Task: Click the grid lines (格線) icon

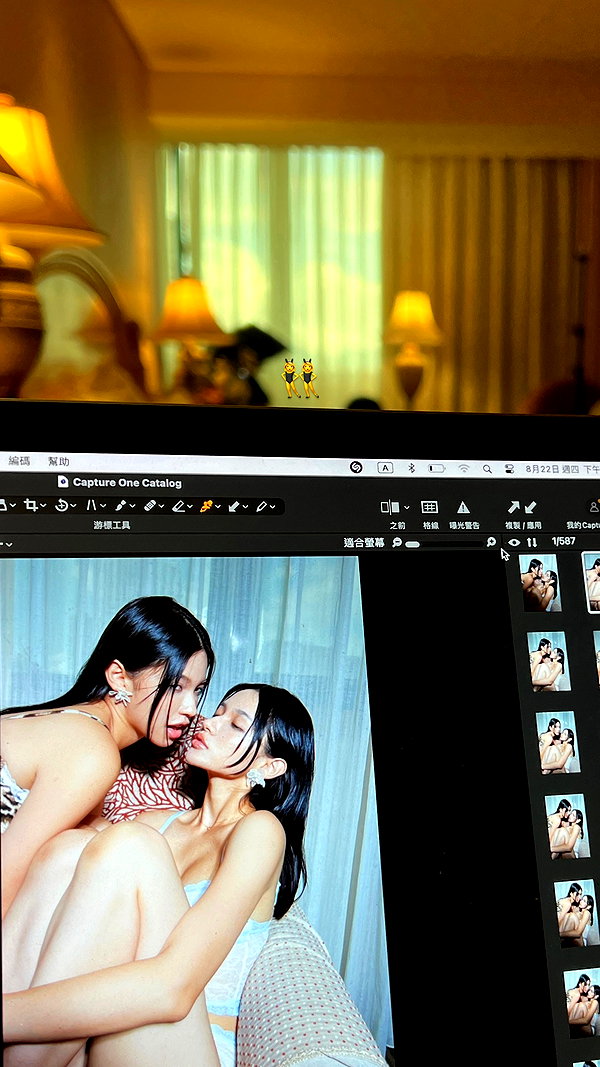Action: coord(429,507)
